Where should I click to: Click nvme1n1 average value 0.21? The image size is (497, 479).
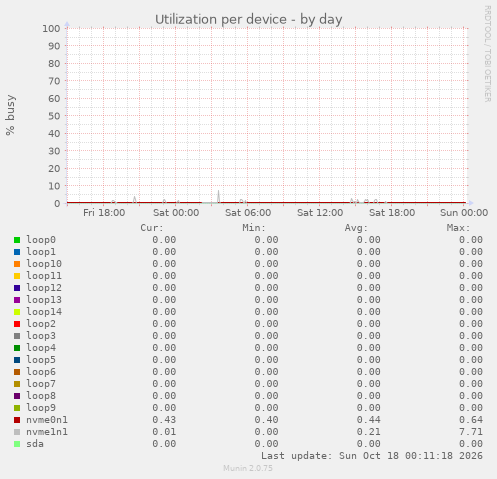click(x=369, y=432)
